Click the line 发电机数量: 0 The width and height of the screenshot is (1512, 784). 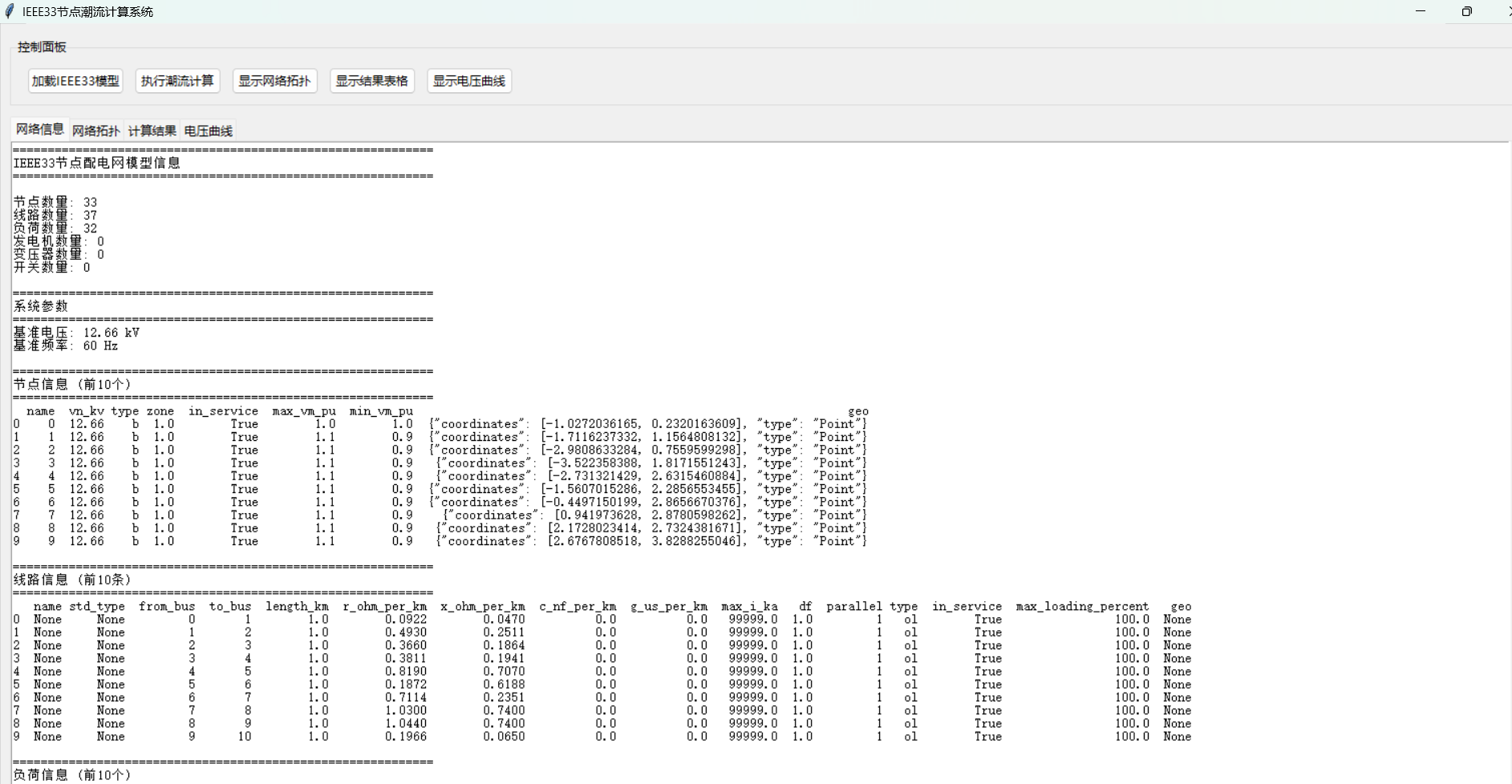tap(59, 241)
